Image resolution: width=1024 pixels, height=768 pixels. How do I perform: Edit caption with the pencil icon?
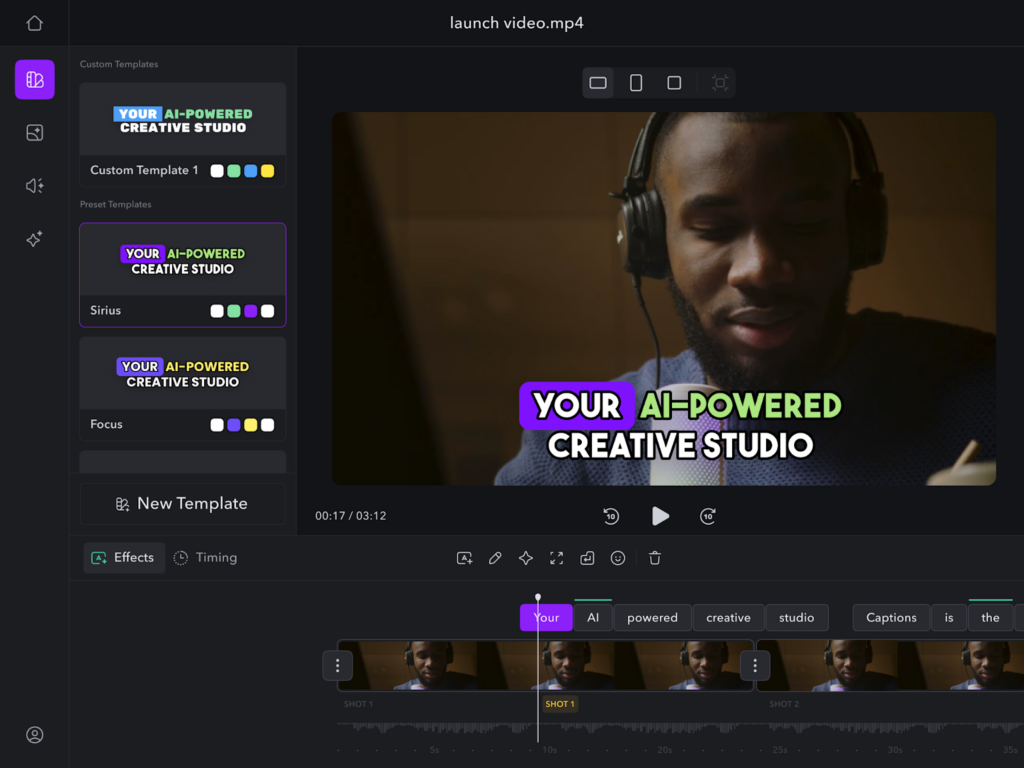click(495, 558)
